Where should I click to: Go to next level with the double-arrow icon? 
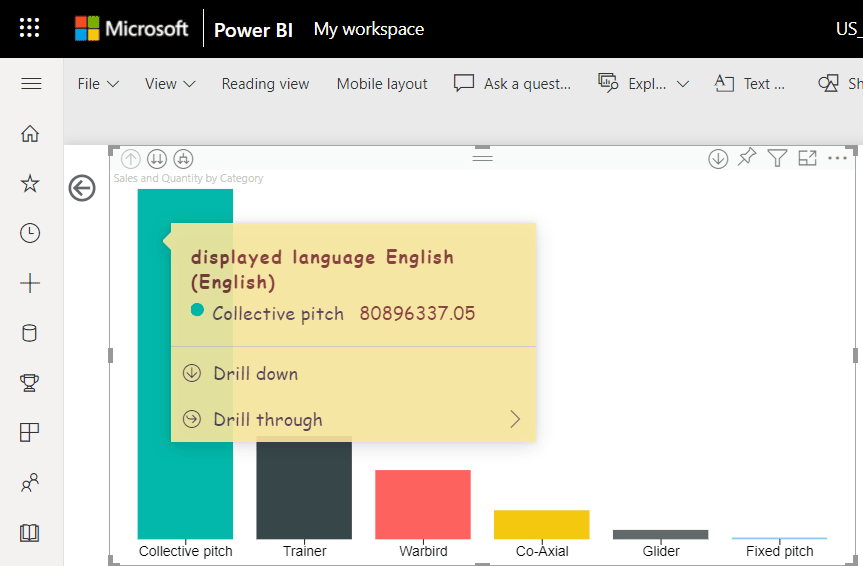click(x=157, y=159)
